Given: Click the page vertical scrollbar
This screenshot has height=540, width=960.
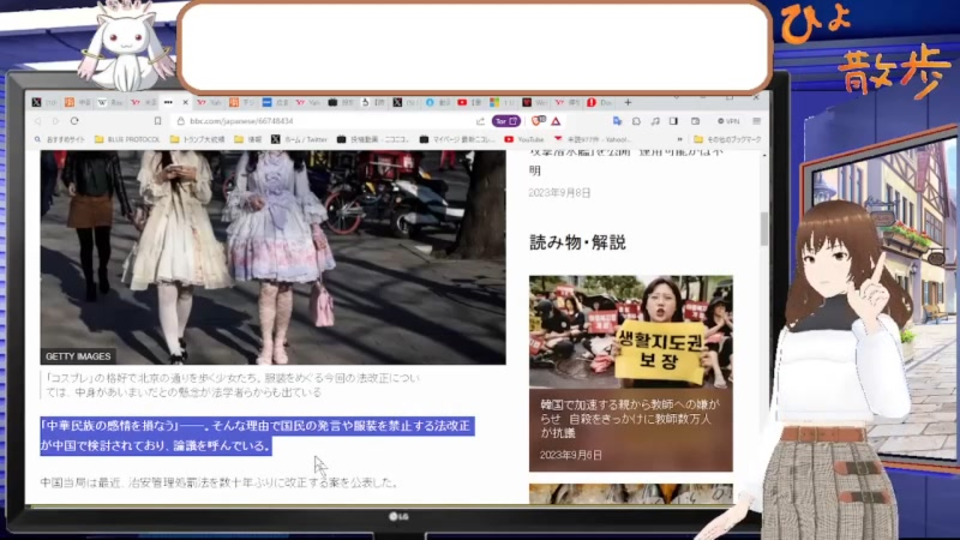Looking at the screenshot, I should click(764, 230).
